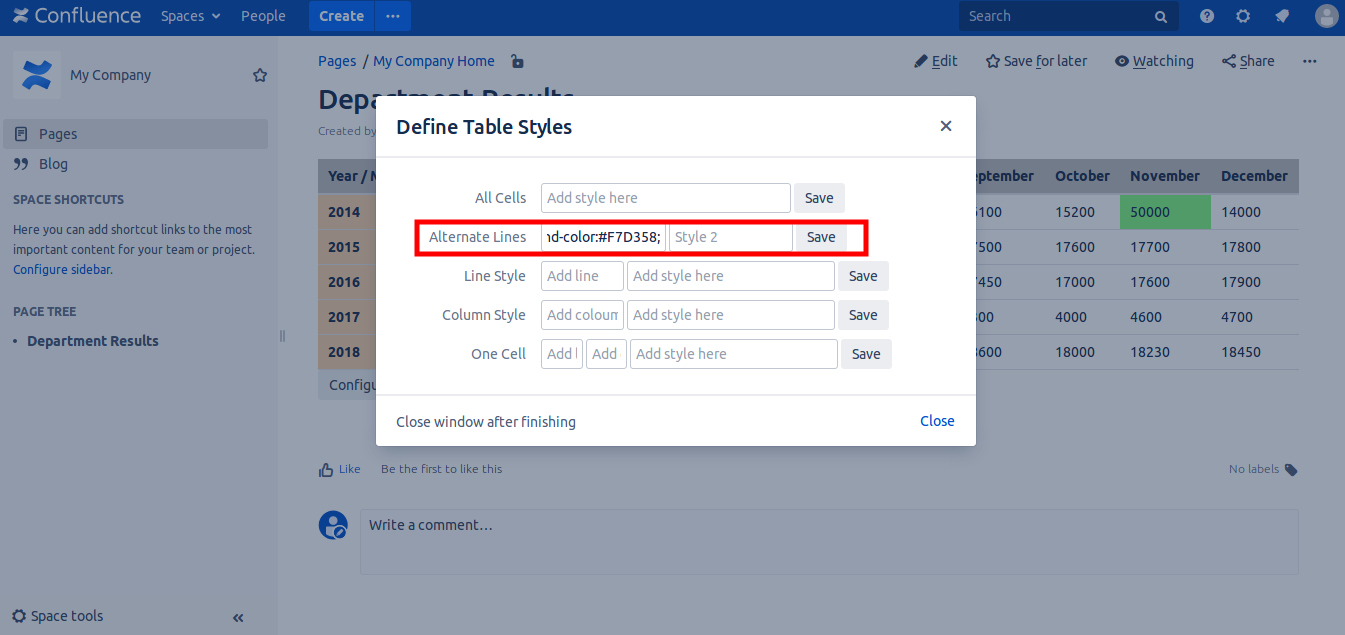This screenshot has width=1345, height=635.
Task: Click the All Cells style input field
Action: (665, 198)
